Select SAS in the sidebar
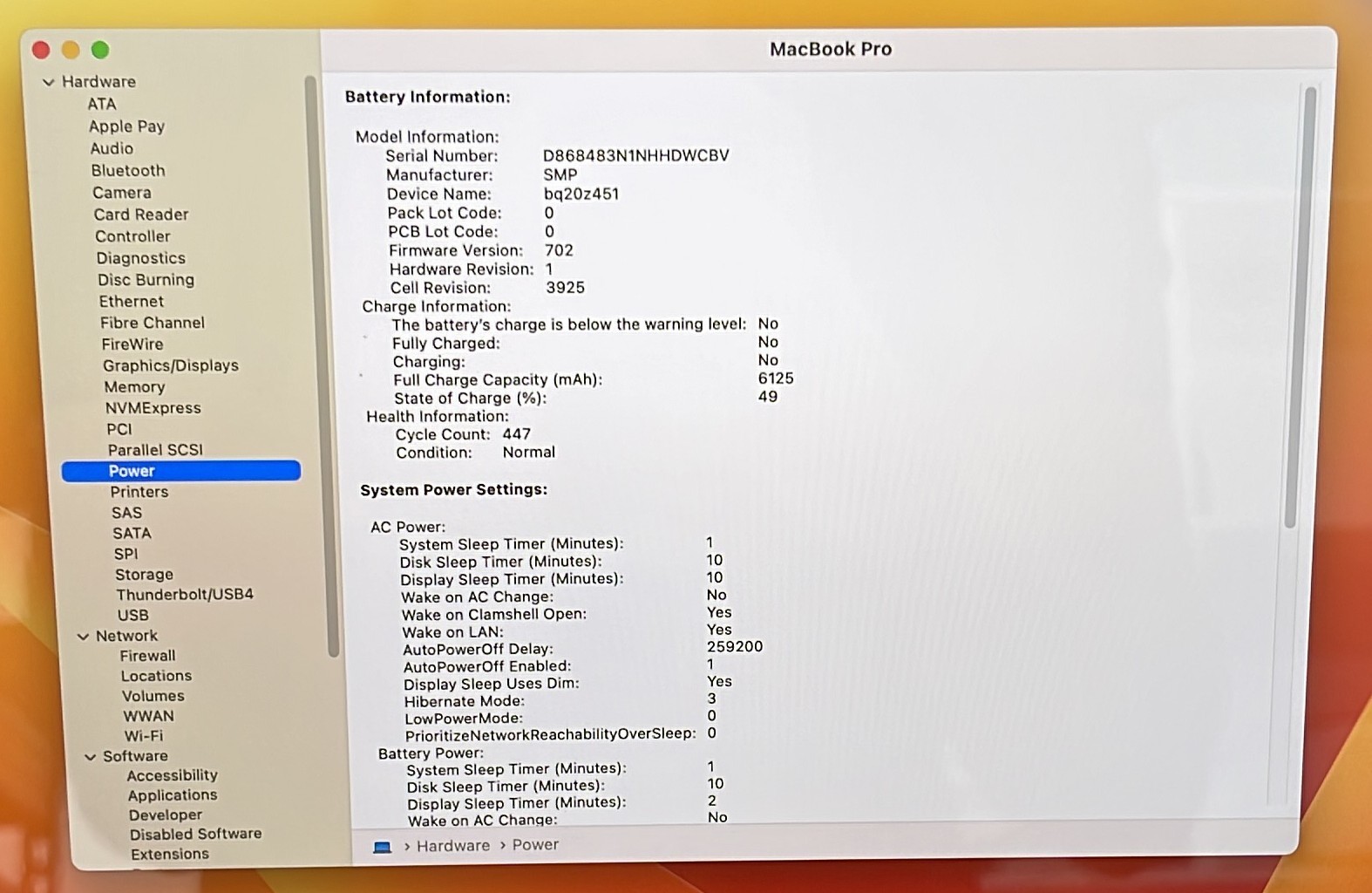 (x=126, y=513)
